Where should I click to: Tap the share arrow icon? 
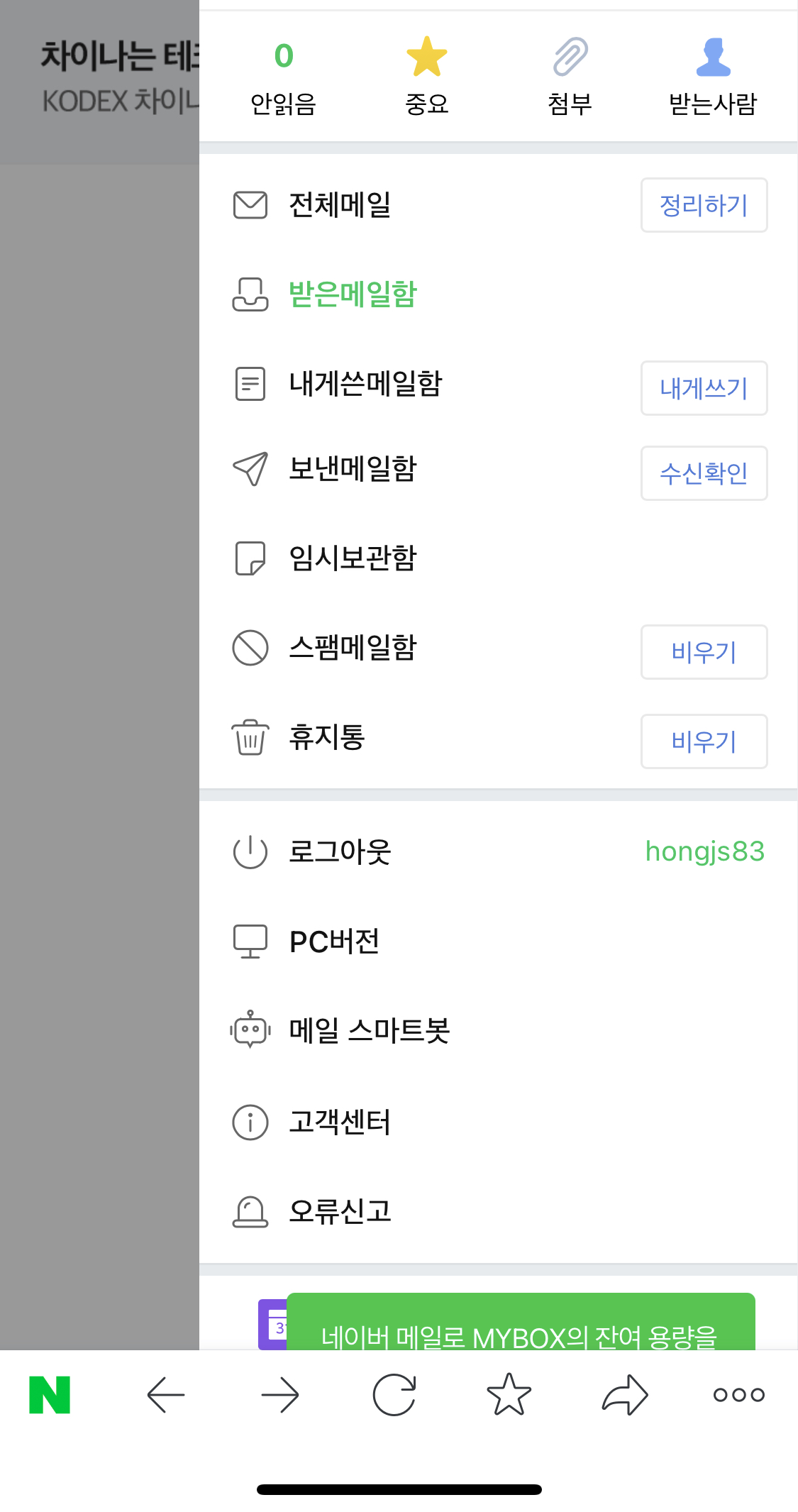[x=624, y=1395]
